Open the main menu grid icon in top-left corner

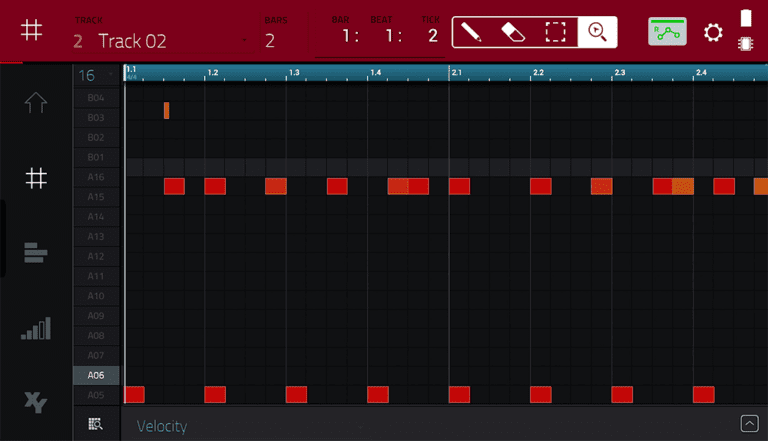tap(32, 31)
